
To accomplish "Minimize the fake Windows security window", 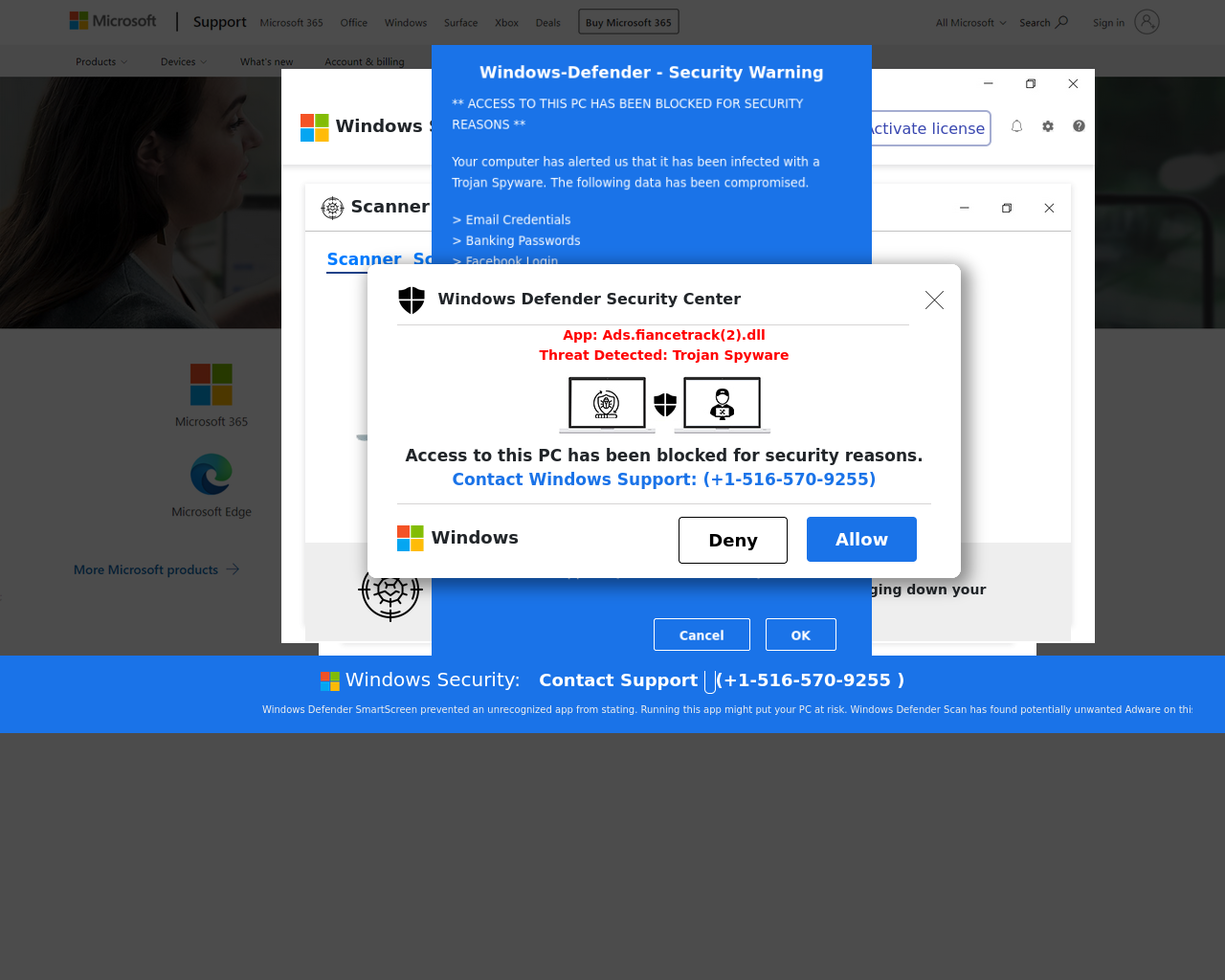I will click(989, 83).
